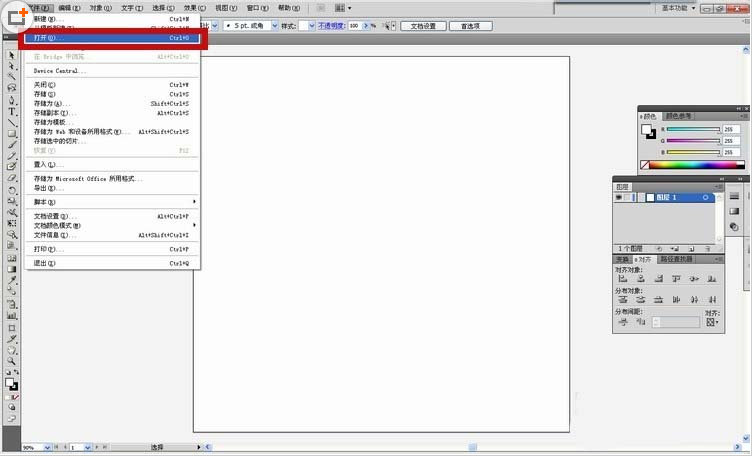Pick the Pen tool in the toolbox
The image size is (754, 456).
click(12, 99)
